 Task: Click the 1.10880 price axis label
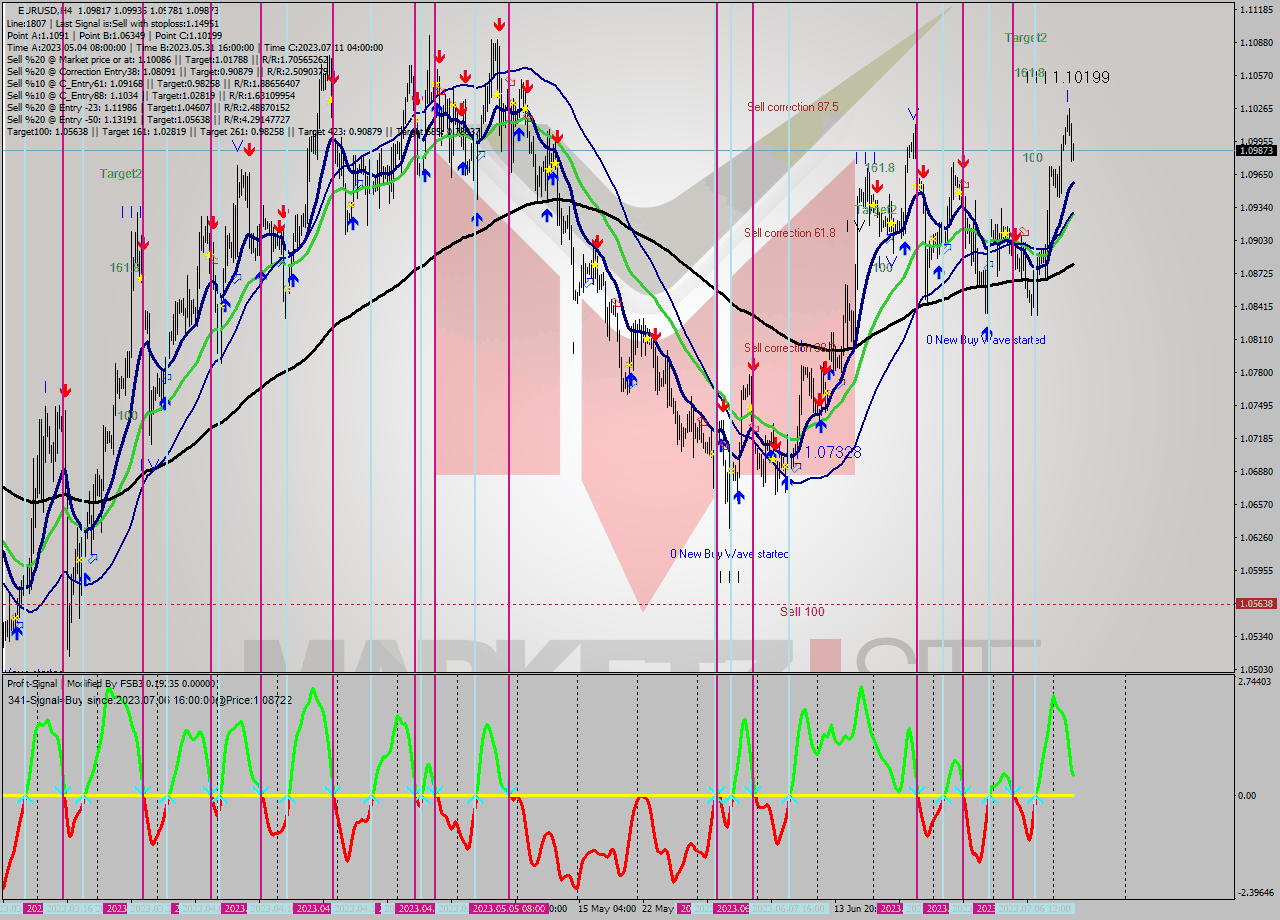(x=1256, y=43)
